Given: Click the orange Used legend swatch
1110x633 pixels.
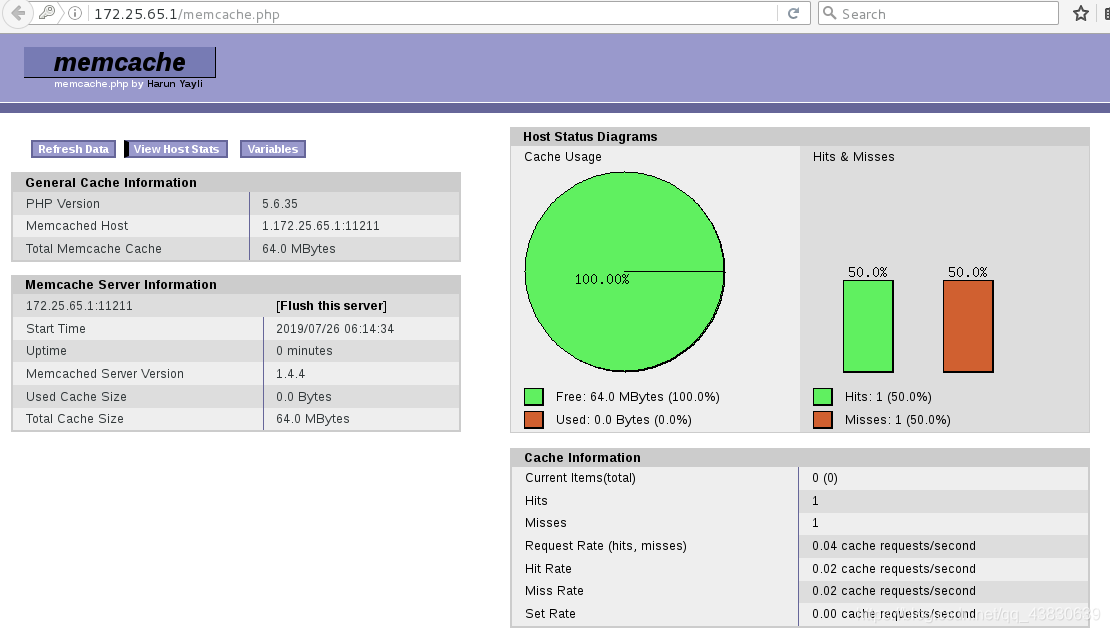Looking at the screenshot, I should tap(534, 420).
